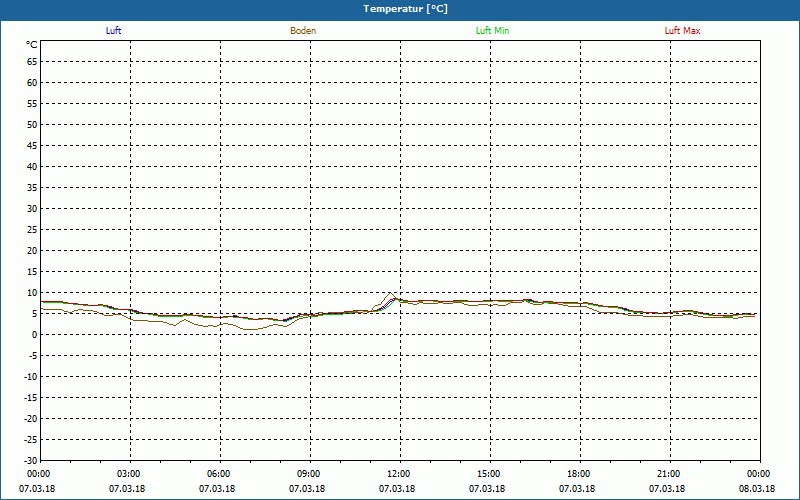800x500 pixels.
Task: Click the blue Luft legend label
Action: [x=113, y=31]
